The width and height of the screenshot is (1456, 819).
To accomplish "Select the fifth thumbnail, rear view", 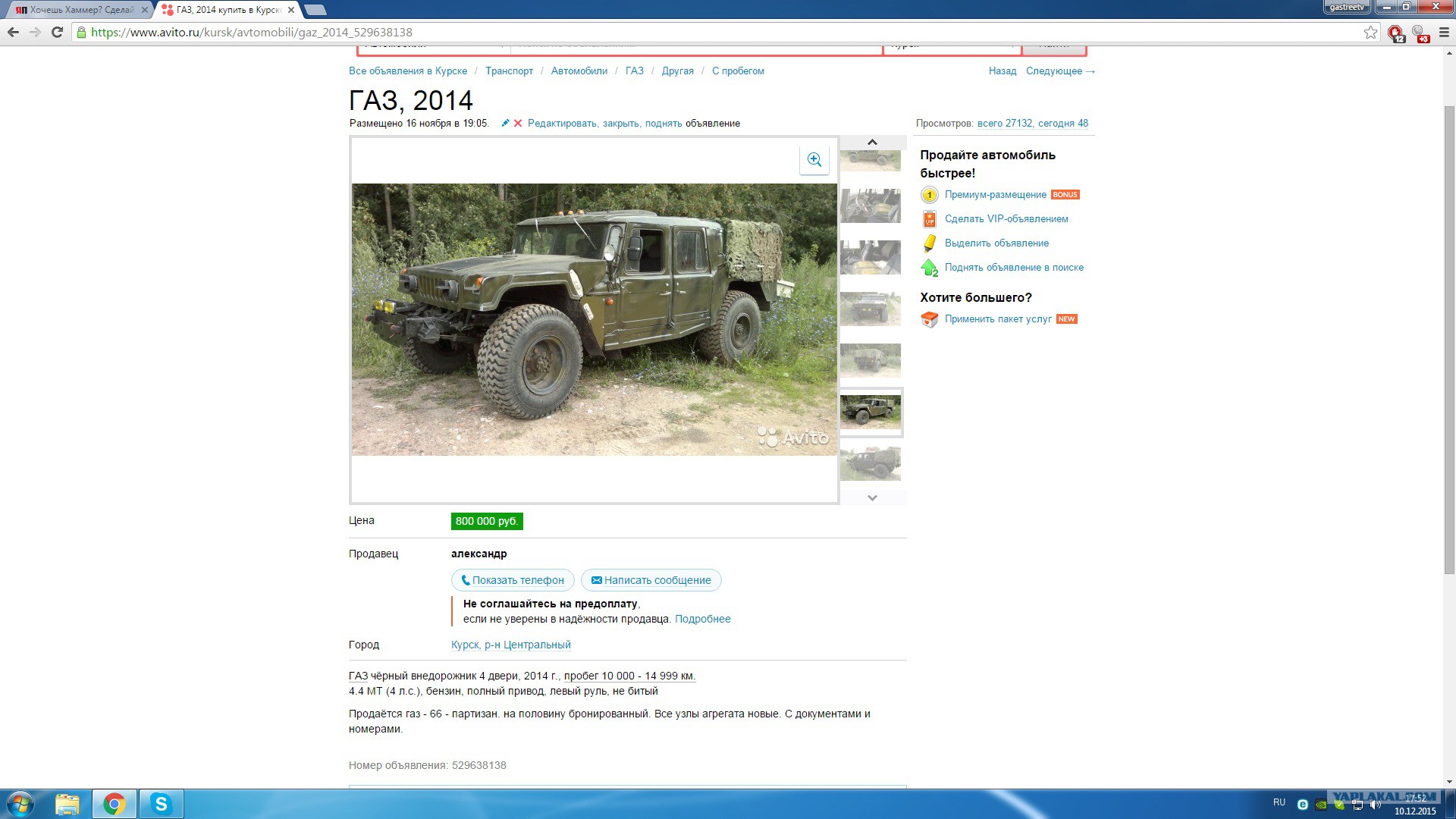I will [x=871, y=360].
